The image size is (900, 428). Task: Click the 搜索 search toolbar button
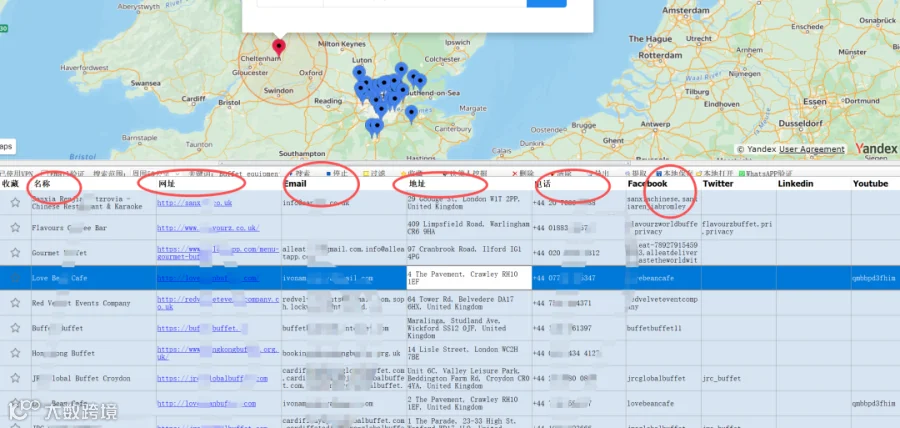[298, 173]
